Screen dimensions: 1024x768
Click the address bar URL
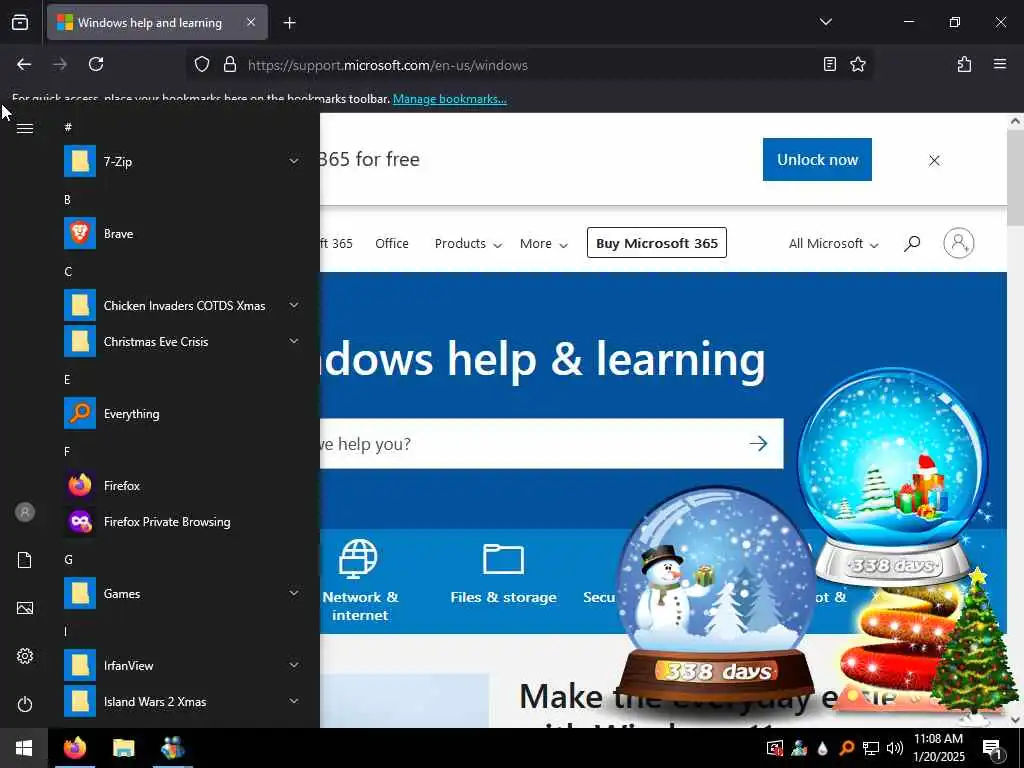point(387,65)
